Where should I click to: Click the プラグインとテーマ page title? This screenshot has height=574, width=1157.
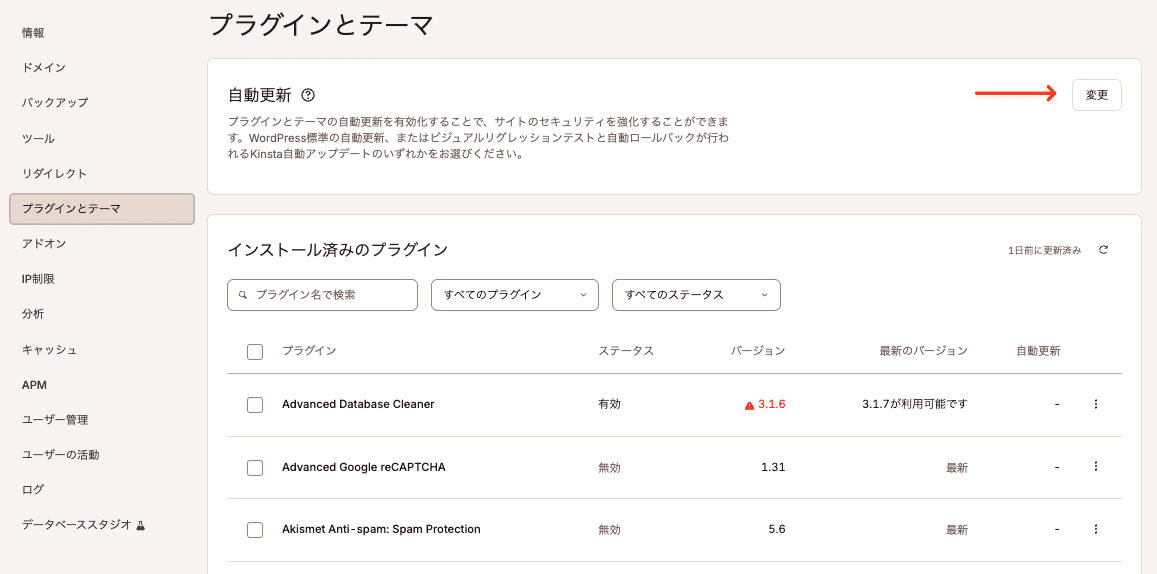click(321, 25)
